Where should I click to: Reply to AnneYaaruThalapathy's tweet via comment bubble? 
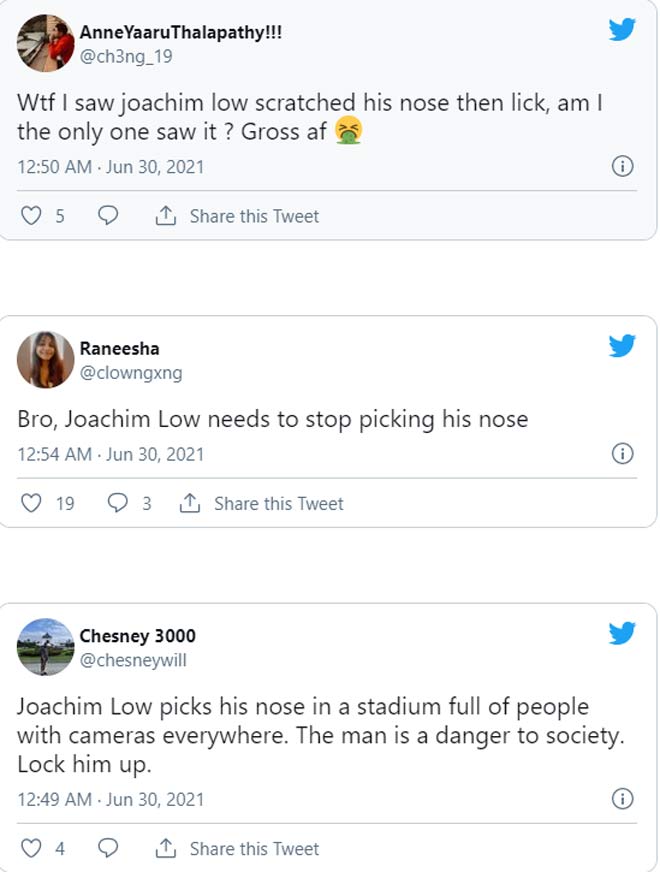pos(109,216)
